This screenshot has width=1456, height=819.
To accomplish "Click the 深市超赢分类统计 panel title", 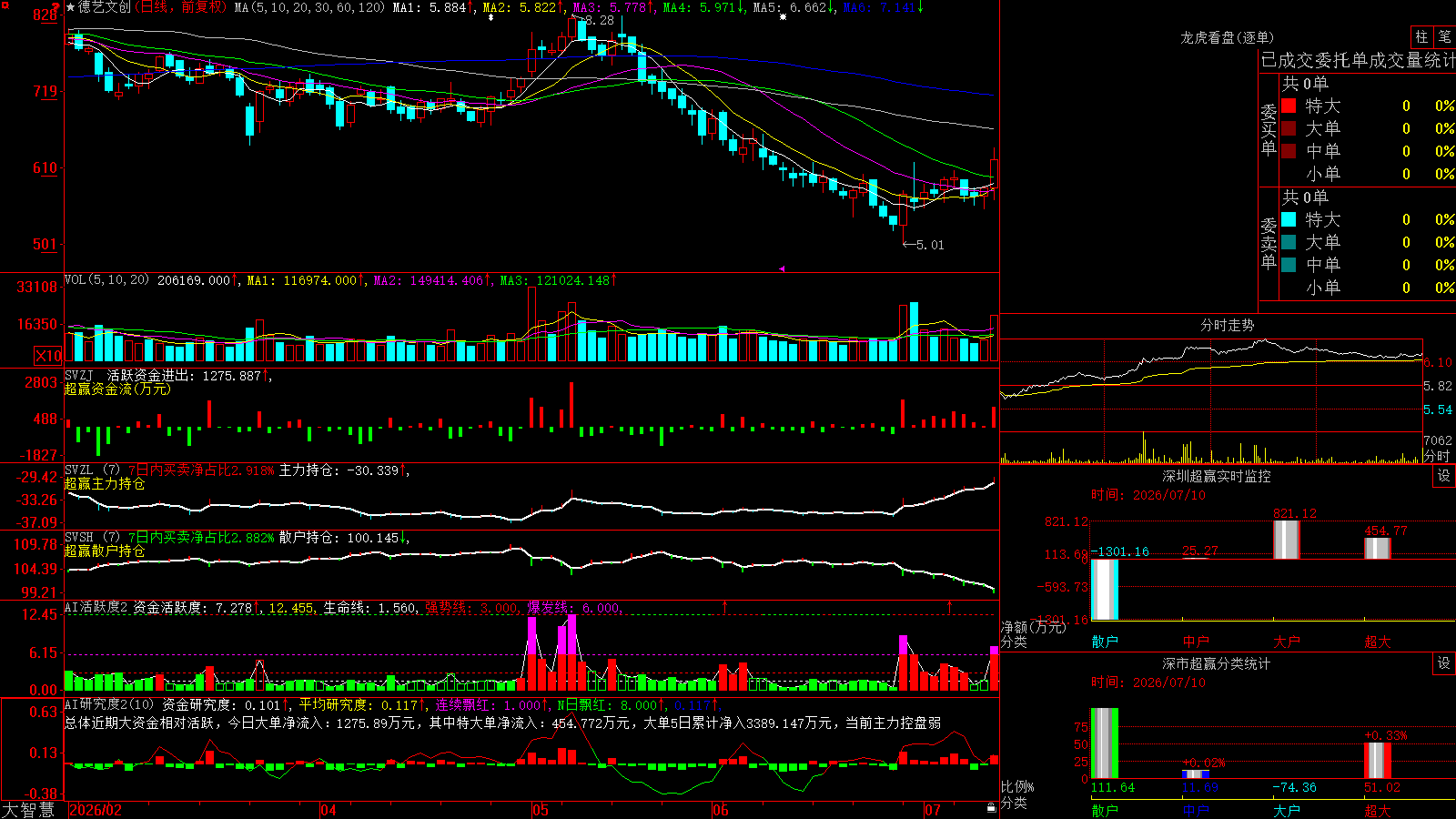I will (1217, 663).
